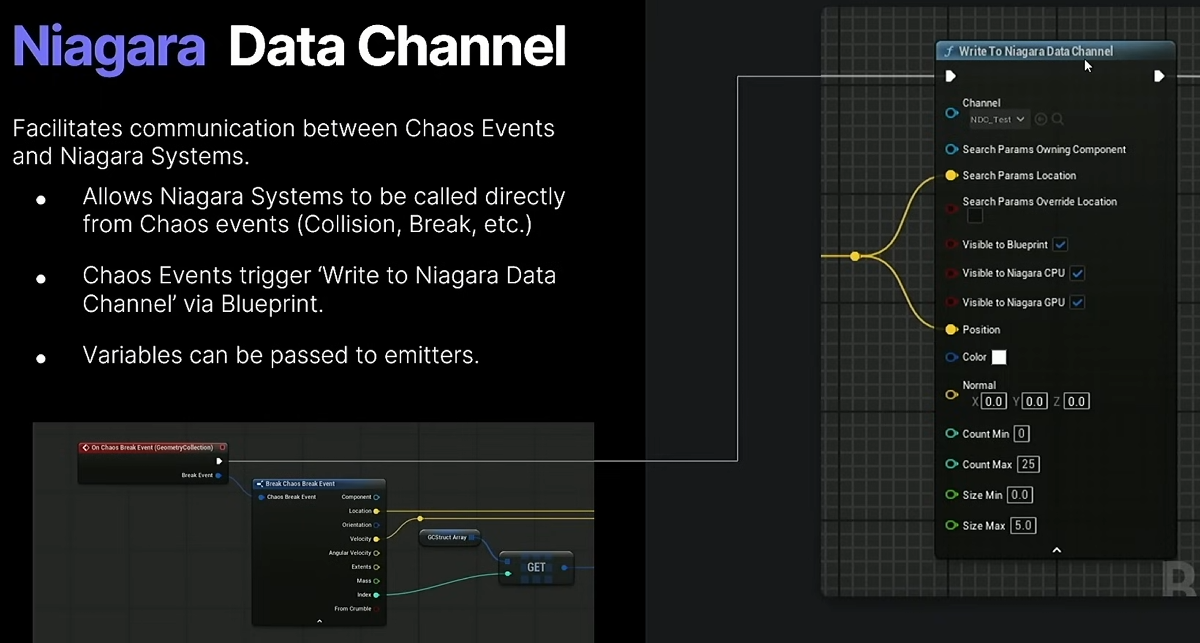Click the Component output pin on Break node
Viewport: 1200px width, 643px height.
coord(376,497)
